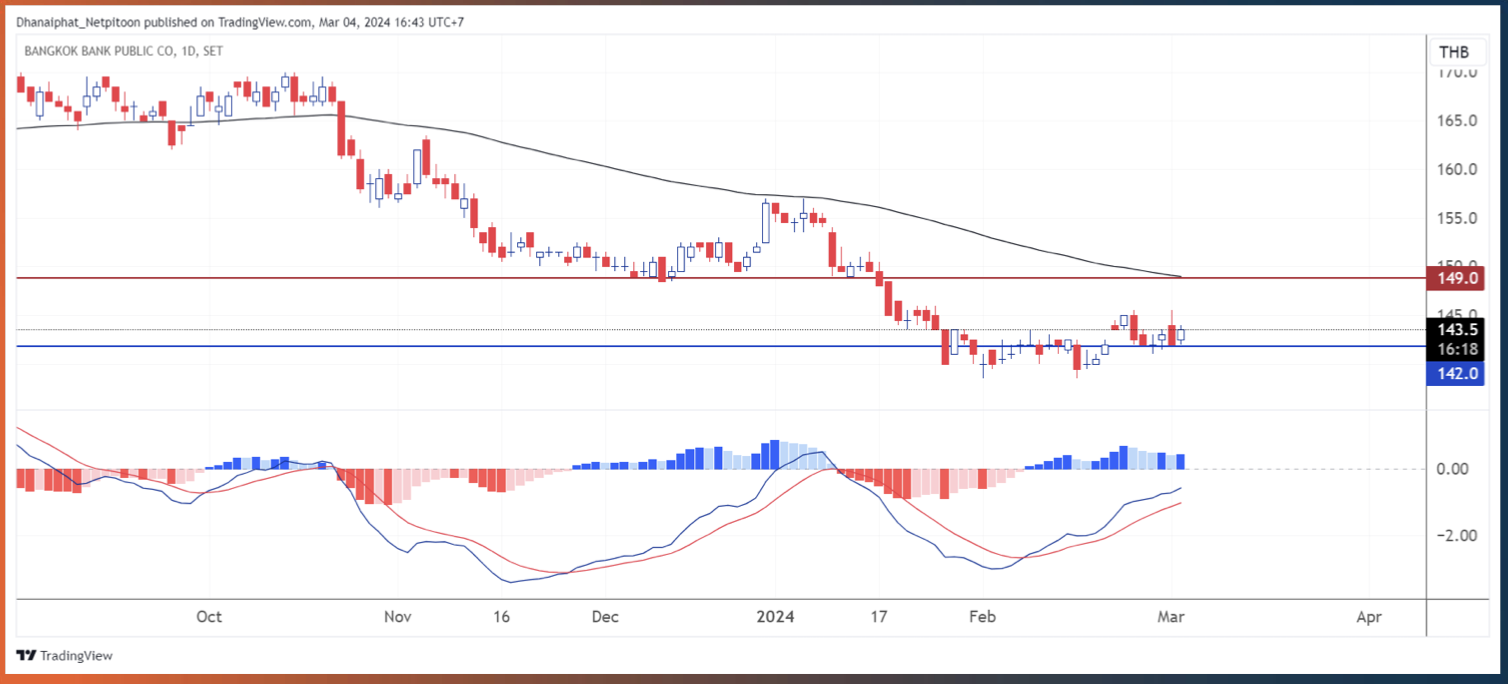The height and width of the screenshot is (684, 1508).
Task: Select the red 149.0 price label
Action: click(1455, 278)
